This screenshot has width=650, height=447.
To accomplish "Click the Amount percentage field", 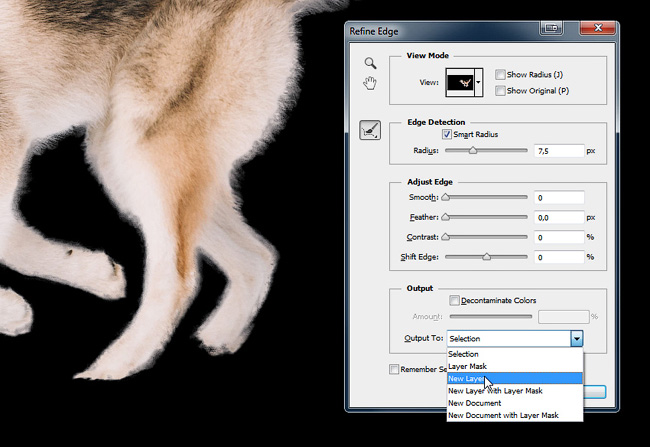I will coord(563,317).
